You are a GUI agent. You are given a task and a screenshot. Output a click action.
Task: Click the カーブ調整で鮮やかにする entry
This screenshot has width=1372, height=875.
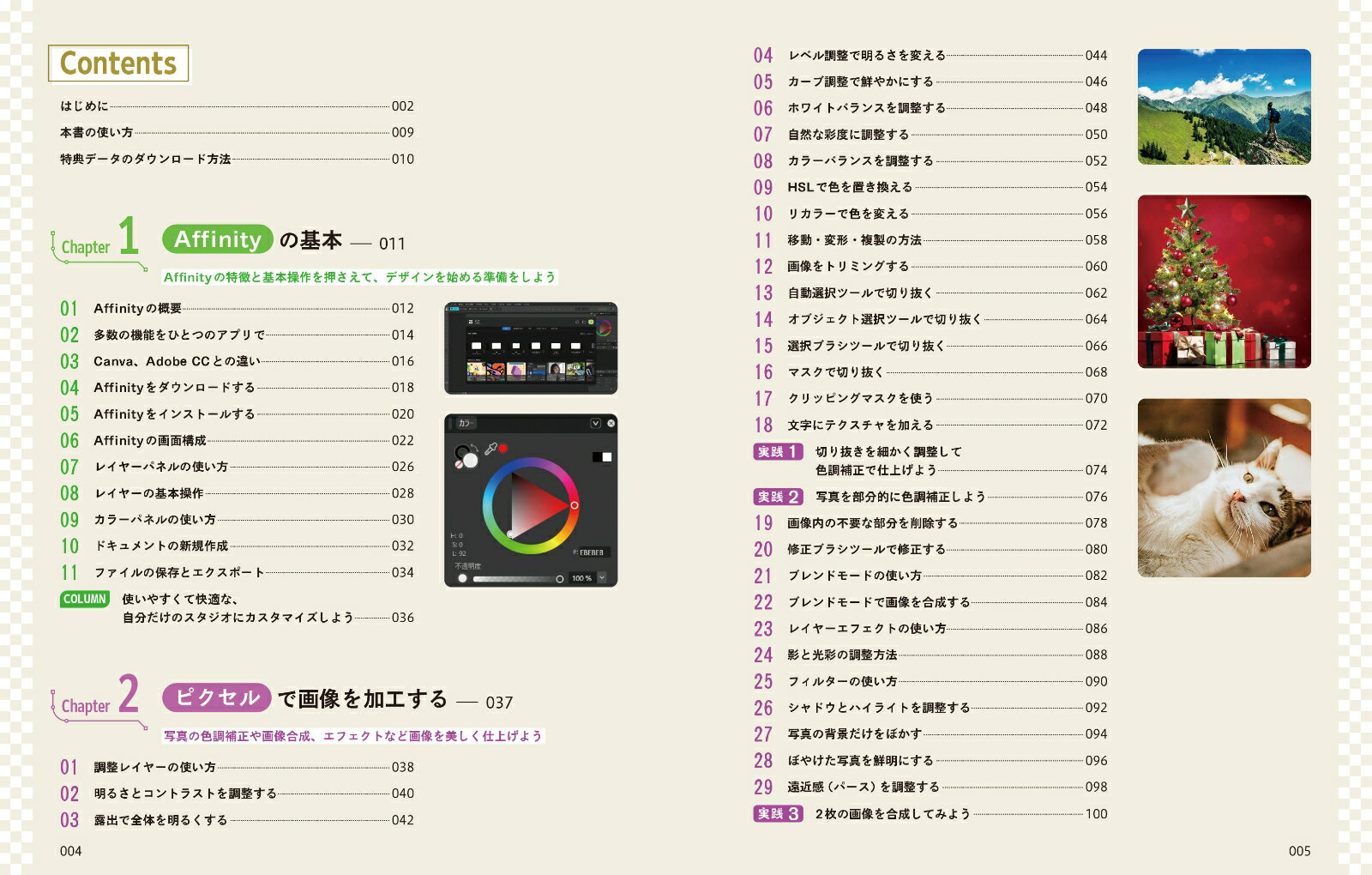pyautogui.click(x=930, y=82)
